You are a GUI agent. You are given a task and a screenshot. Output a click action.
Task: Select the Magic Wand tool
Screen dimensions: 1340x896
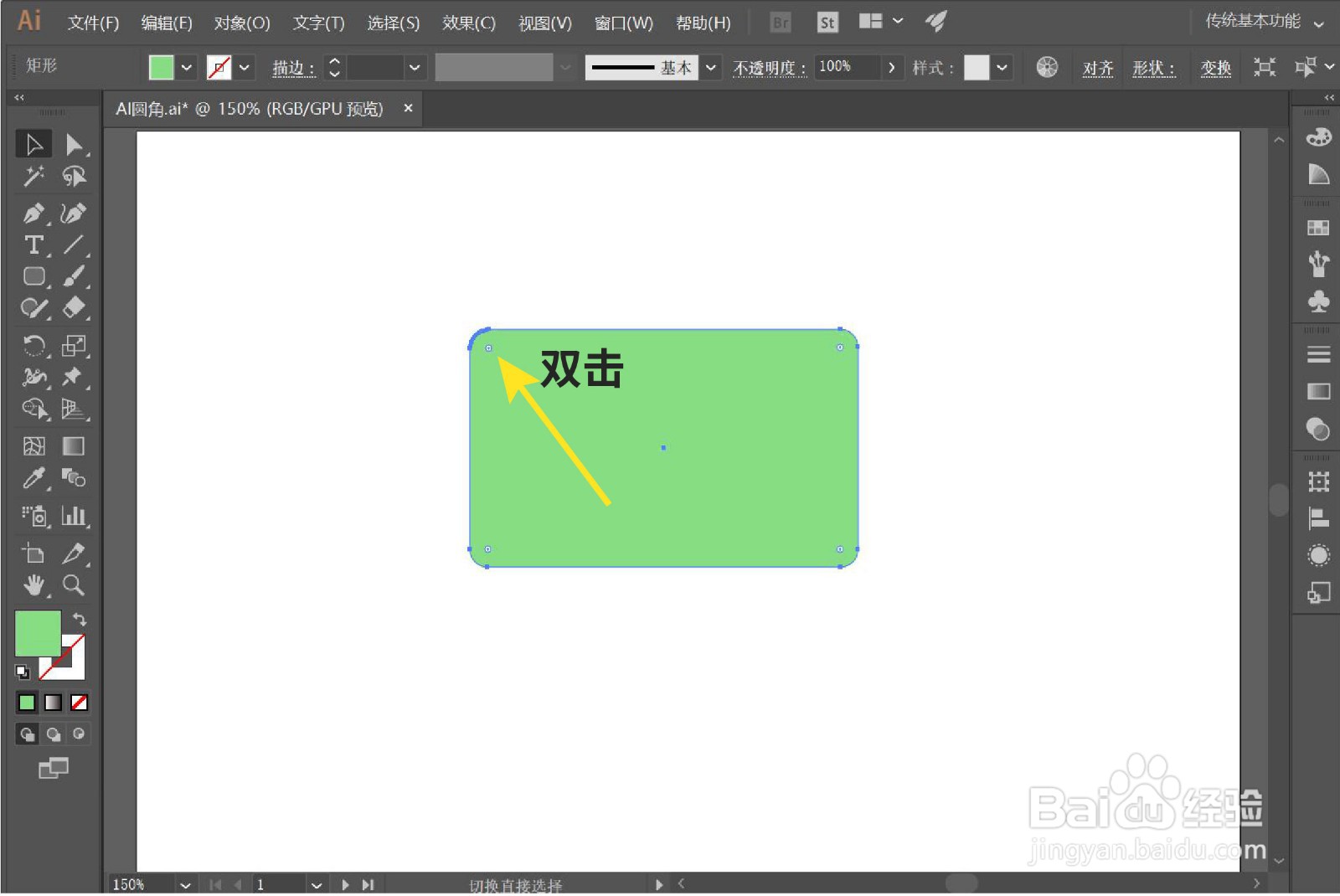[x=33, y=176]
